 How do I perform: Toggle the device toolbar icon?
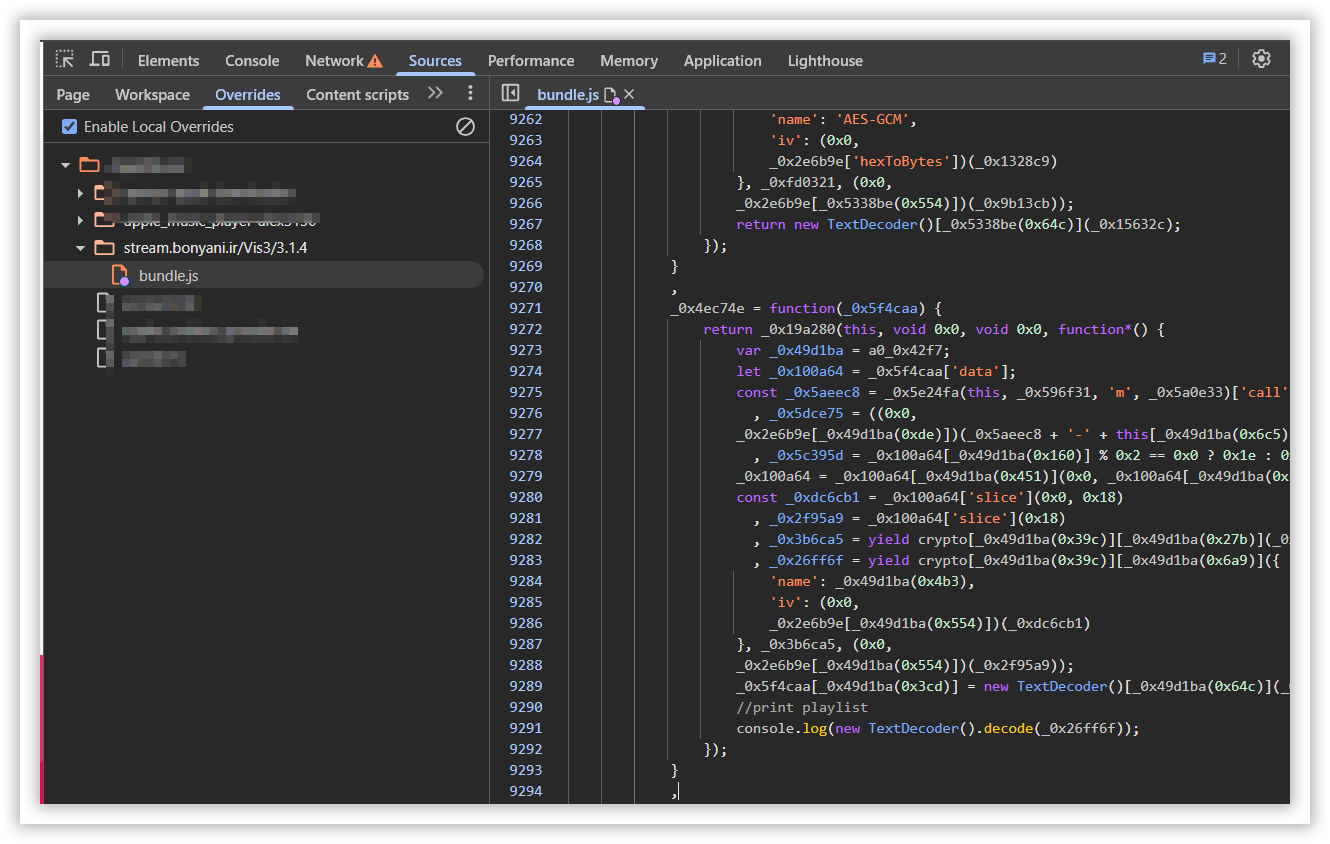99,59
